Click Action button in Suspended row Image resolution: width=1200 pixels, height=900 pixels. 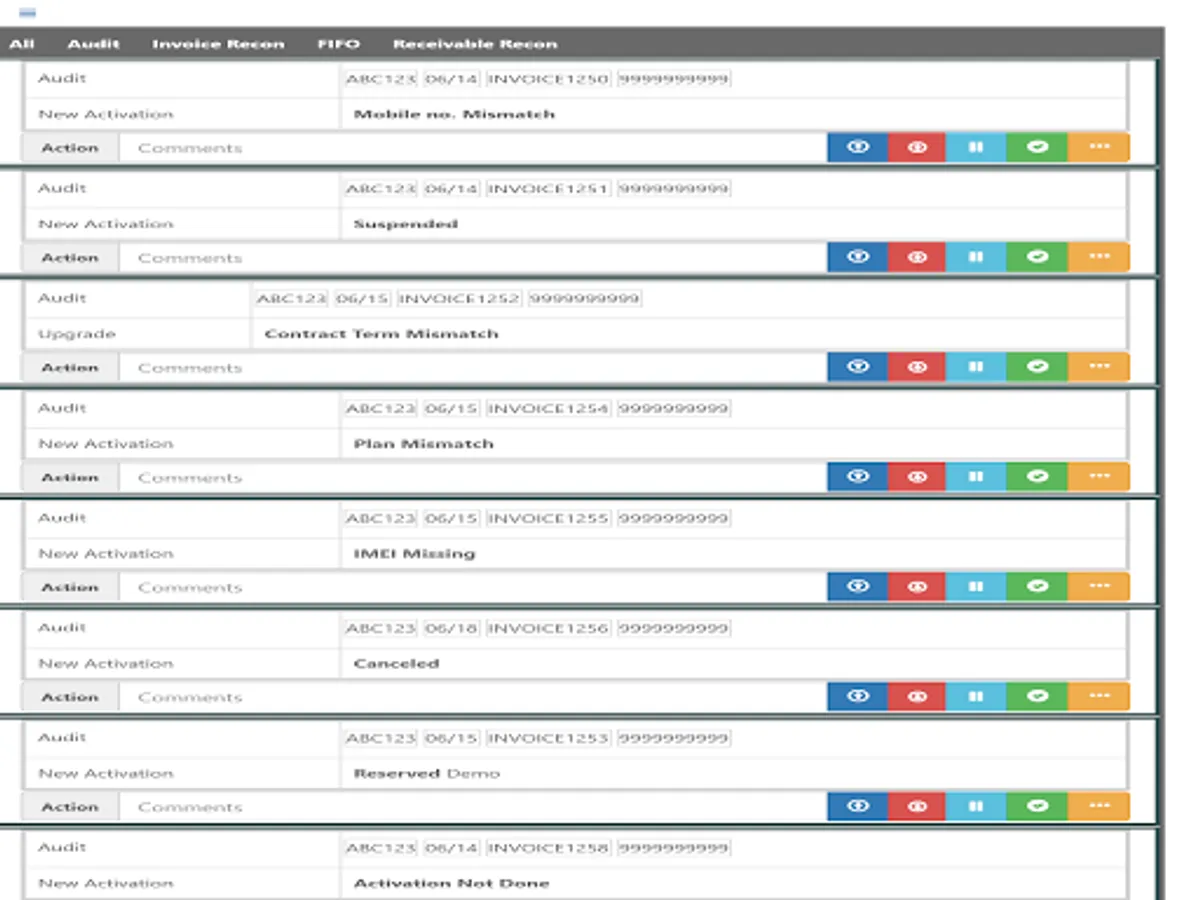pyautogui.click(x=70, y=258)
